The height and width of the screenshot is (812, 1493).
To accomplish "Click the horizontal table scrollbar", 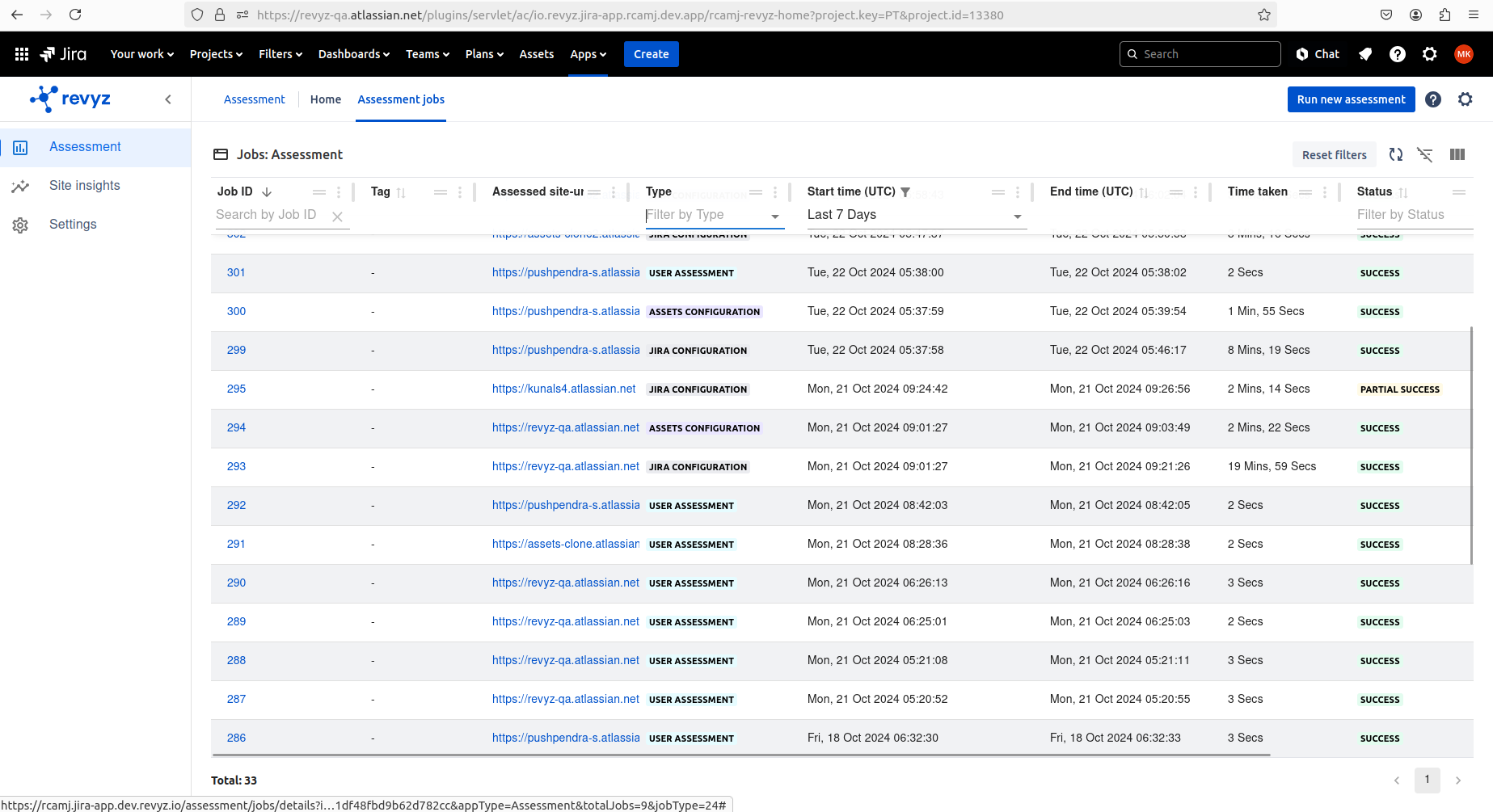I will (x=740, y=755).
